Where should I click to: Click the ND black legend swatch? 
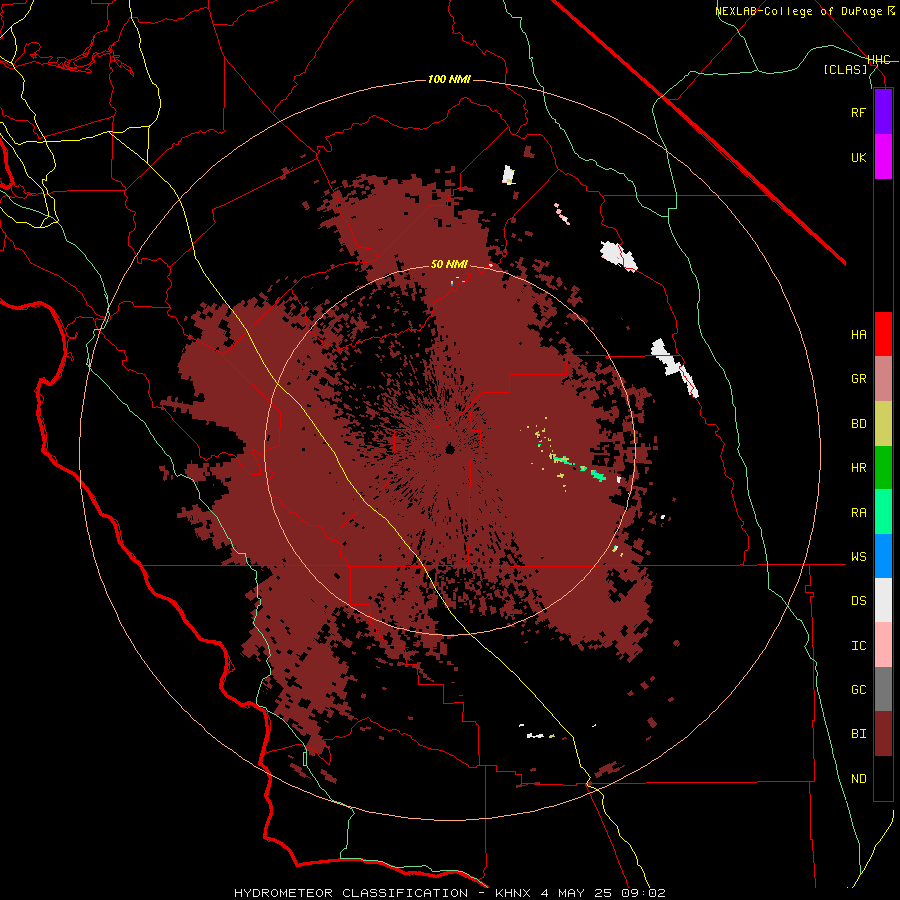pyautogui.click(x=883, y=778)
